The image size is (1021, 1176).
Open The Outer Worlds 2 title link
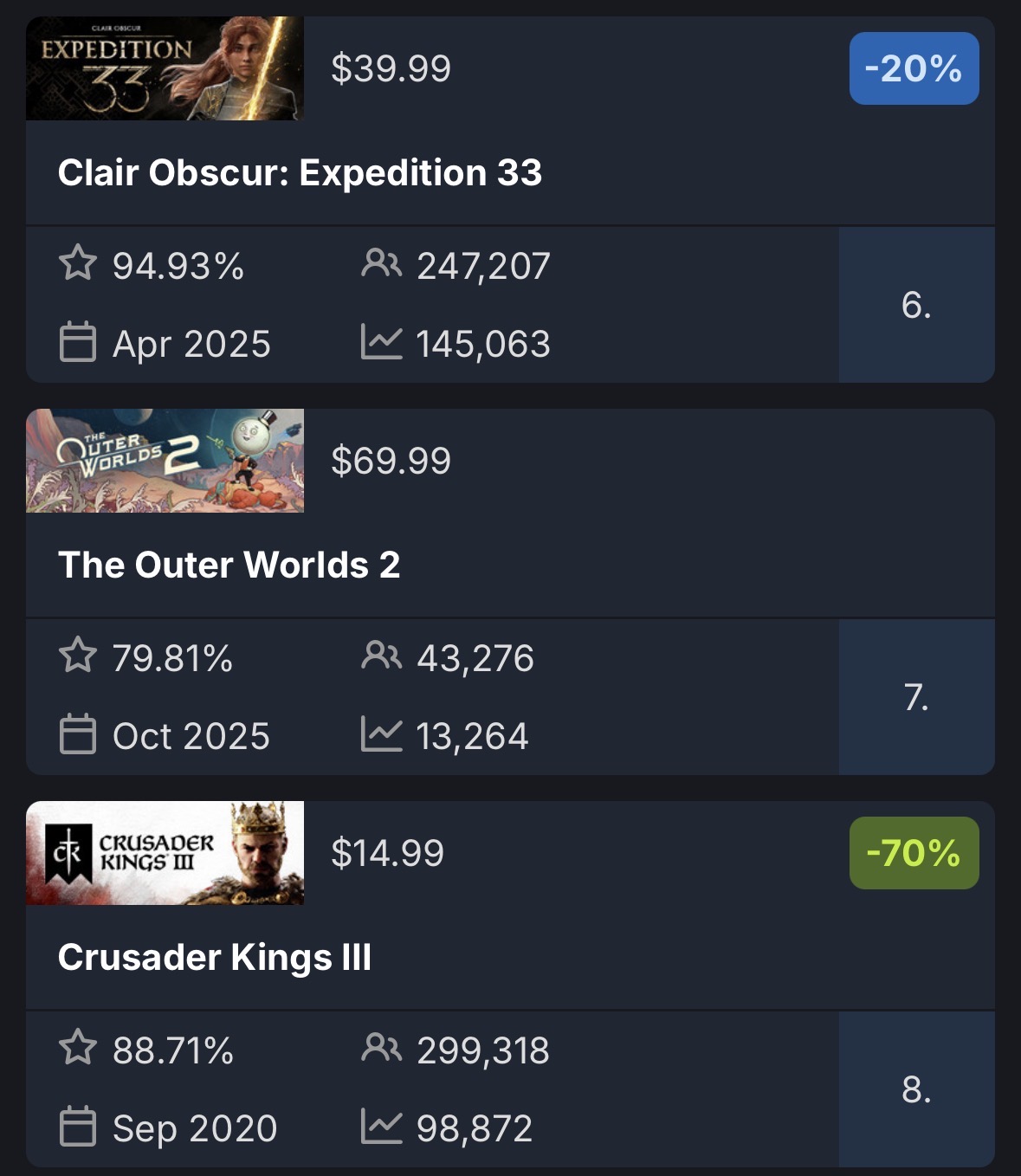point(229,565)
